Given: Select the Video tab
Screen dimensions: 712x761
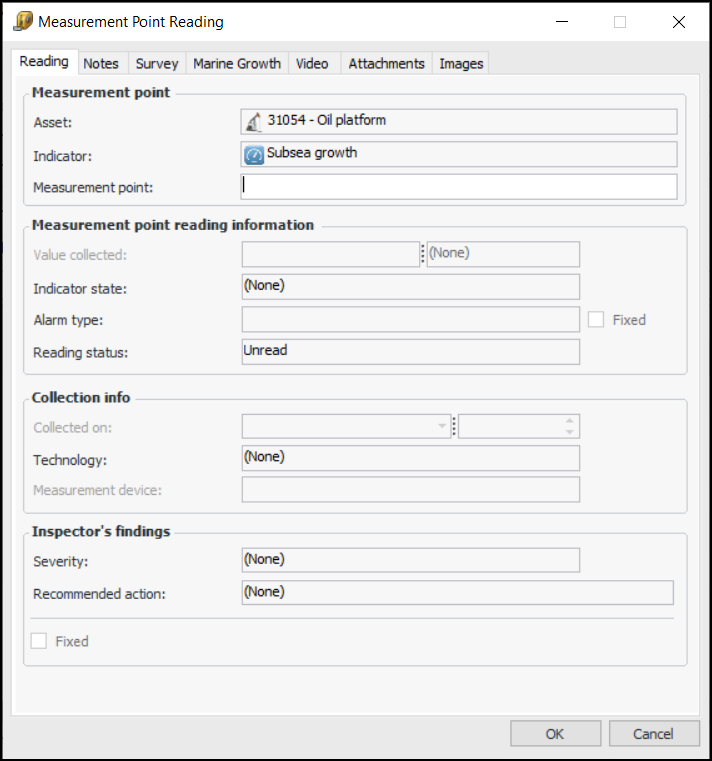Looking at the screenshot, I should point(312,64).
